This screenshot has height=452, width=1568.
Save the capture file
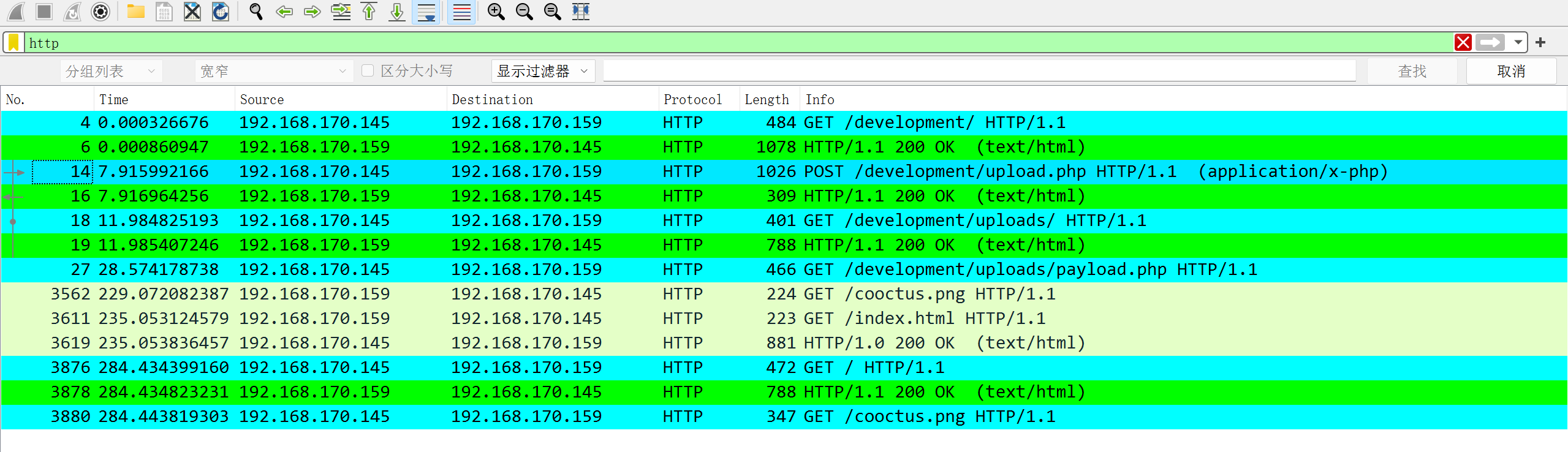click(164, 11)
